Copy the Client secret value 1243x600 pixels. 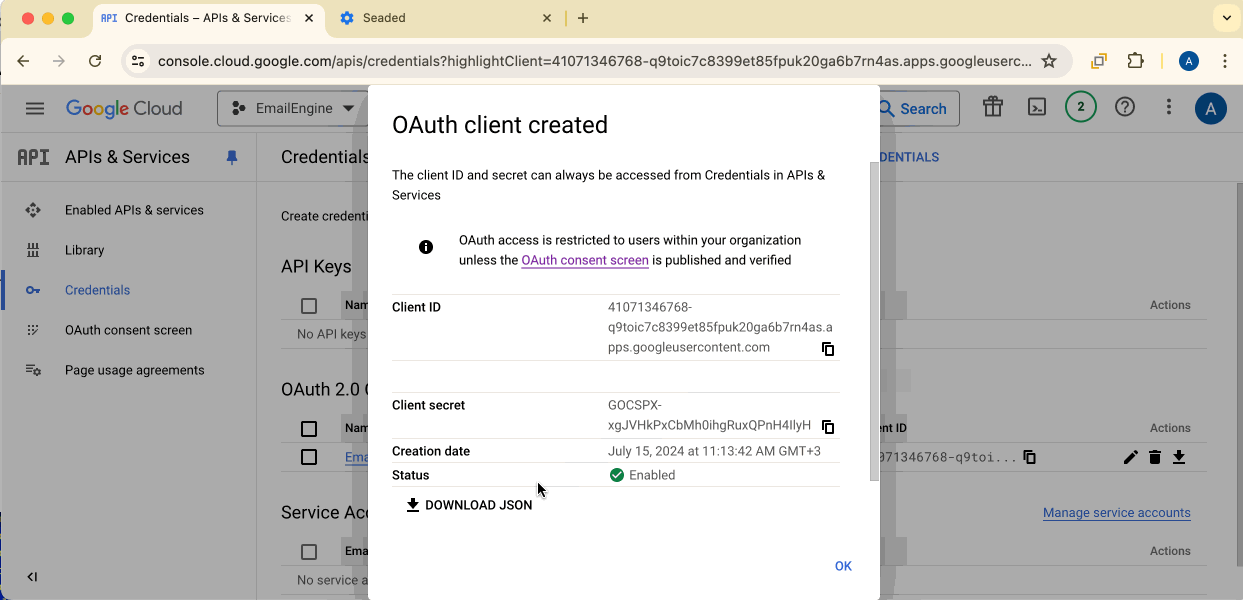coord(828,427)
